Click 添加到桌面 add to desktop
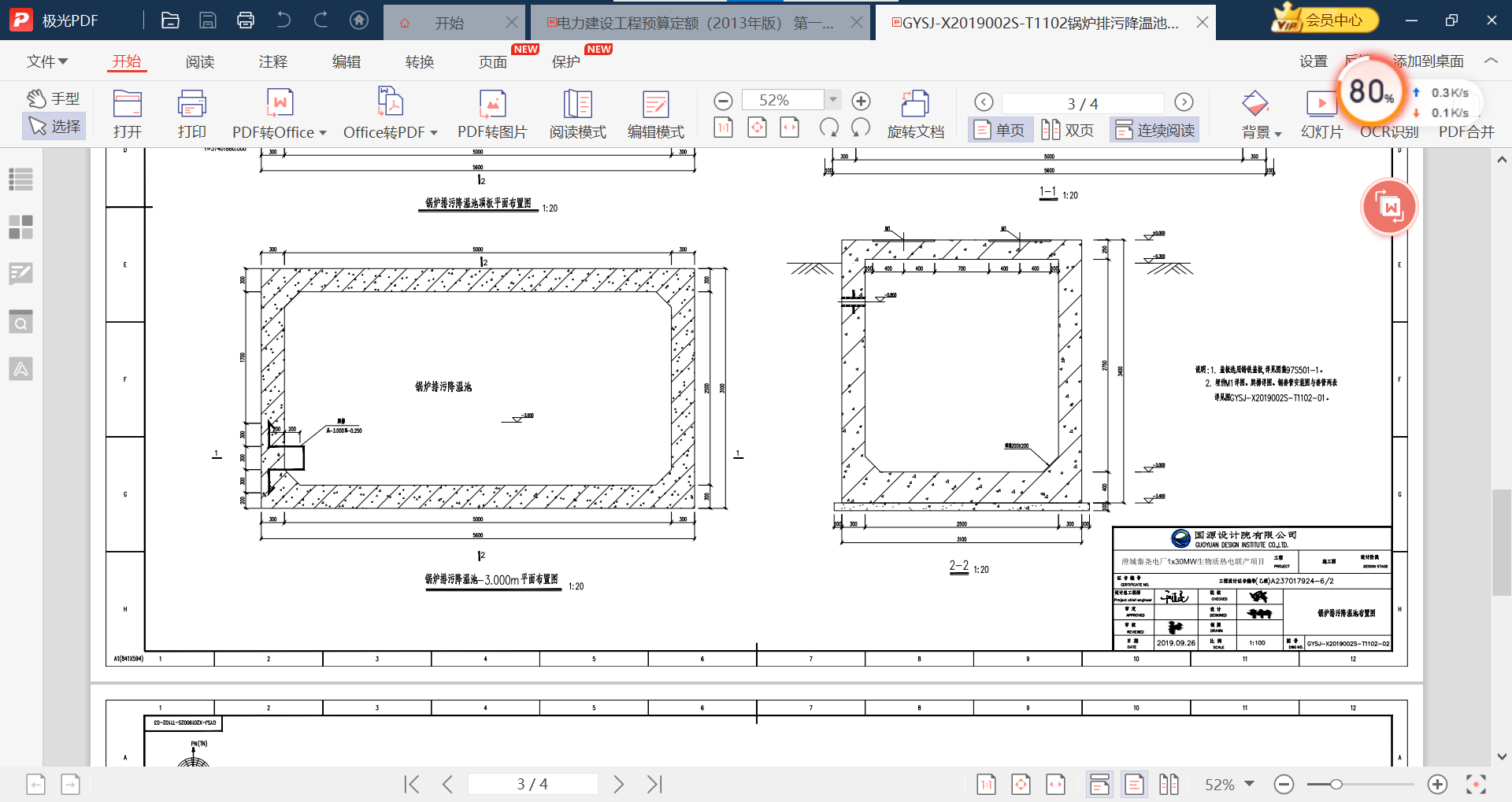This screenshot has height=802, width=1512. pyautogui.click(x=1429, y=61)
